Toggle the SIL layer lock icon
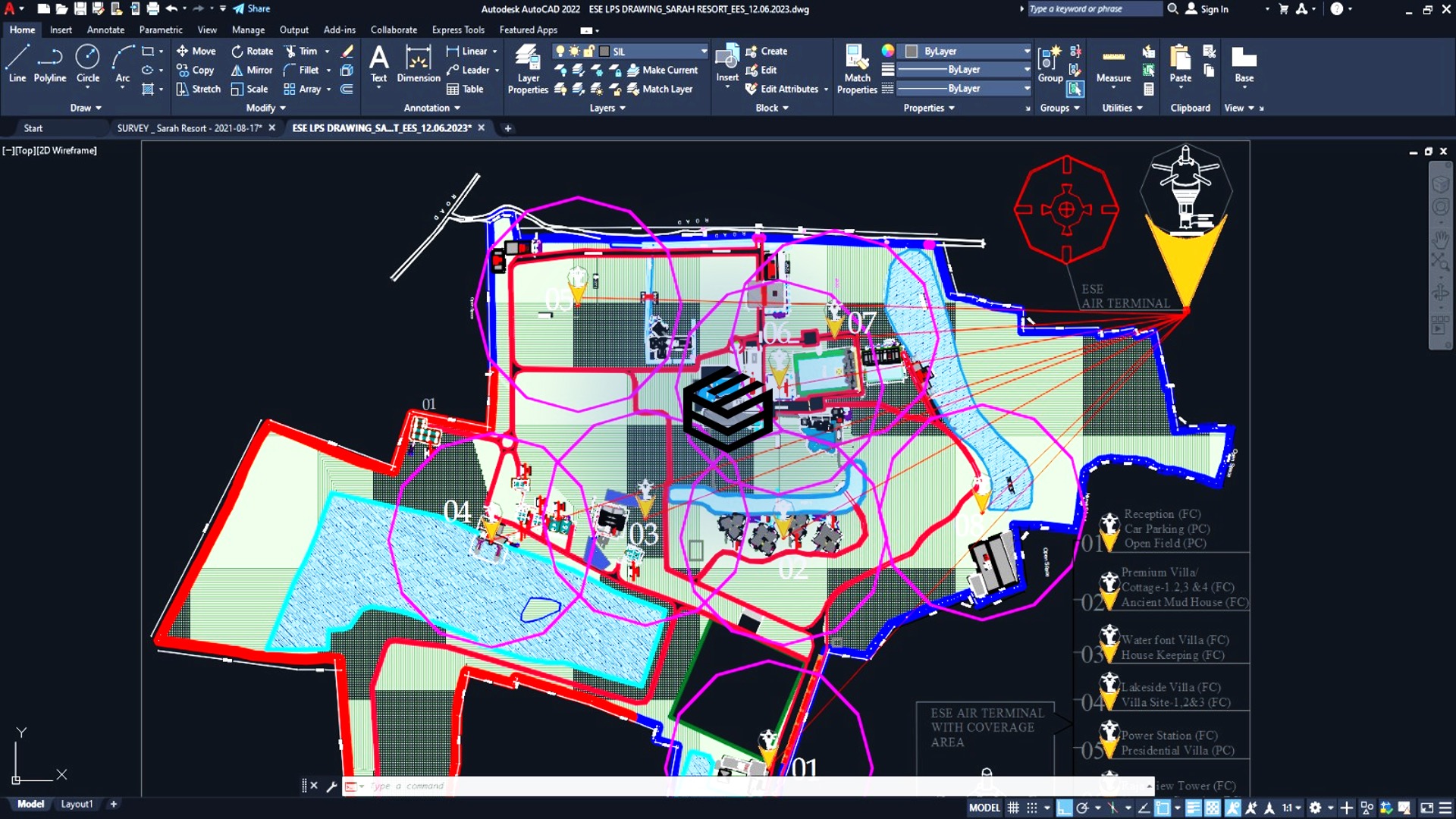Image resolution: width=1456 pixels, height=819 pixels. 588,52
